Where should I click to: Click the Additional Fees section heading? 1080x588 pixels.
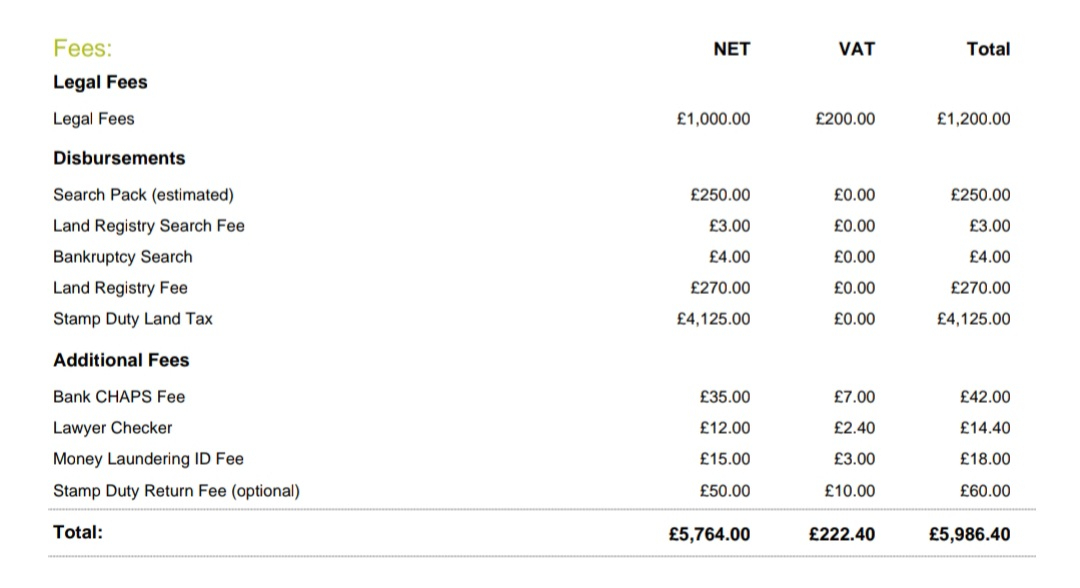(x=121, y=360)
